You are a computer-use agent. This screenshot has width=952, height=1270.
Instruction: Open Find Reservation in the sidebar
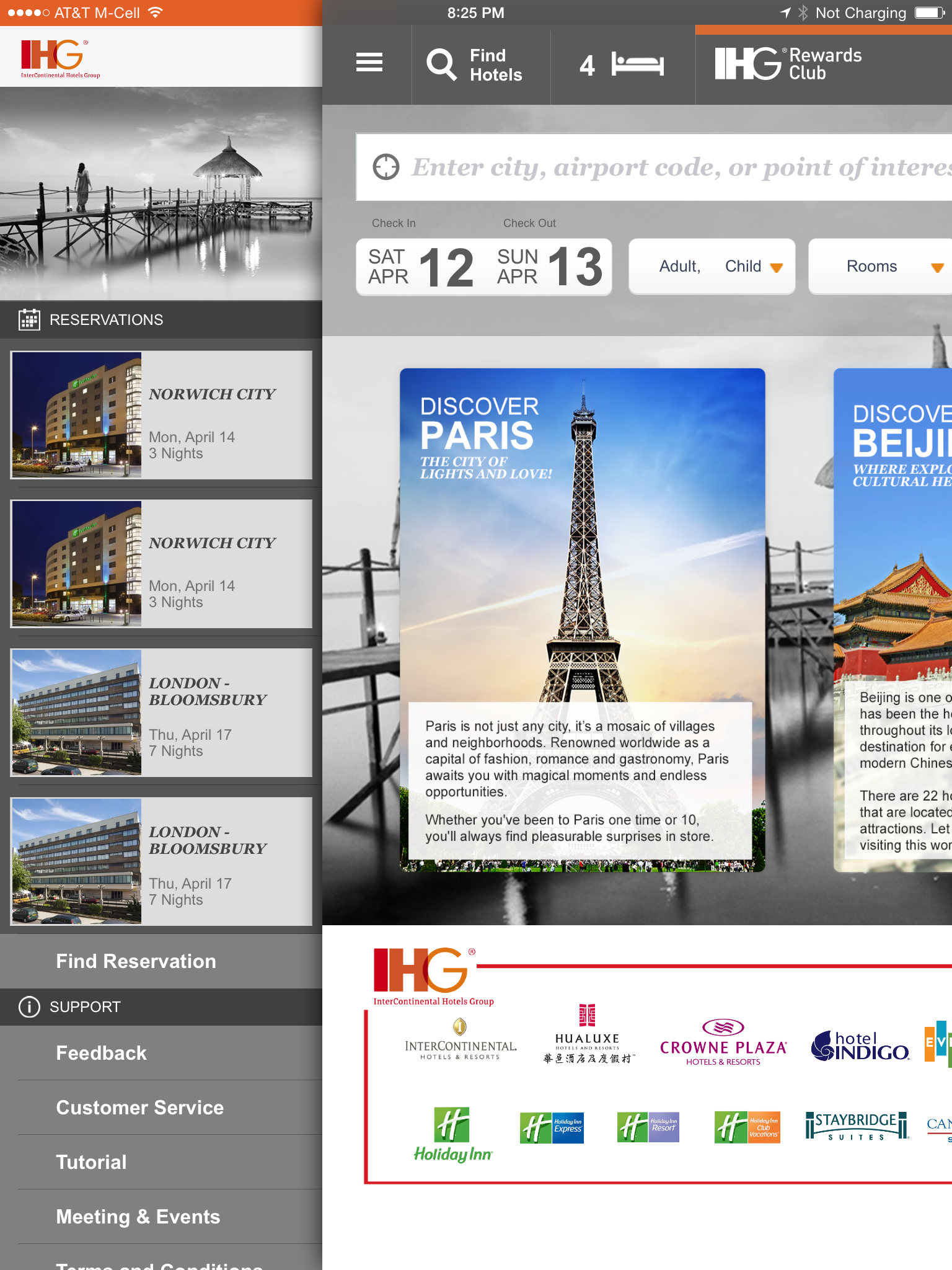[161, 961]
